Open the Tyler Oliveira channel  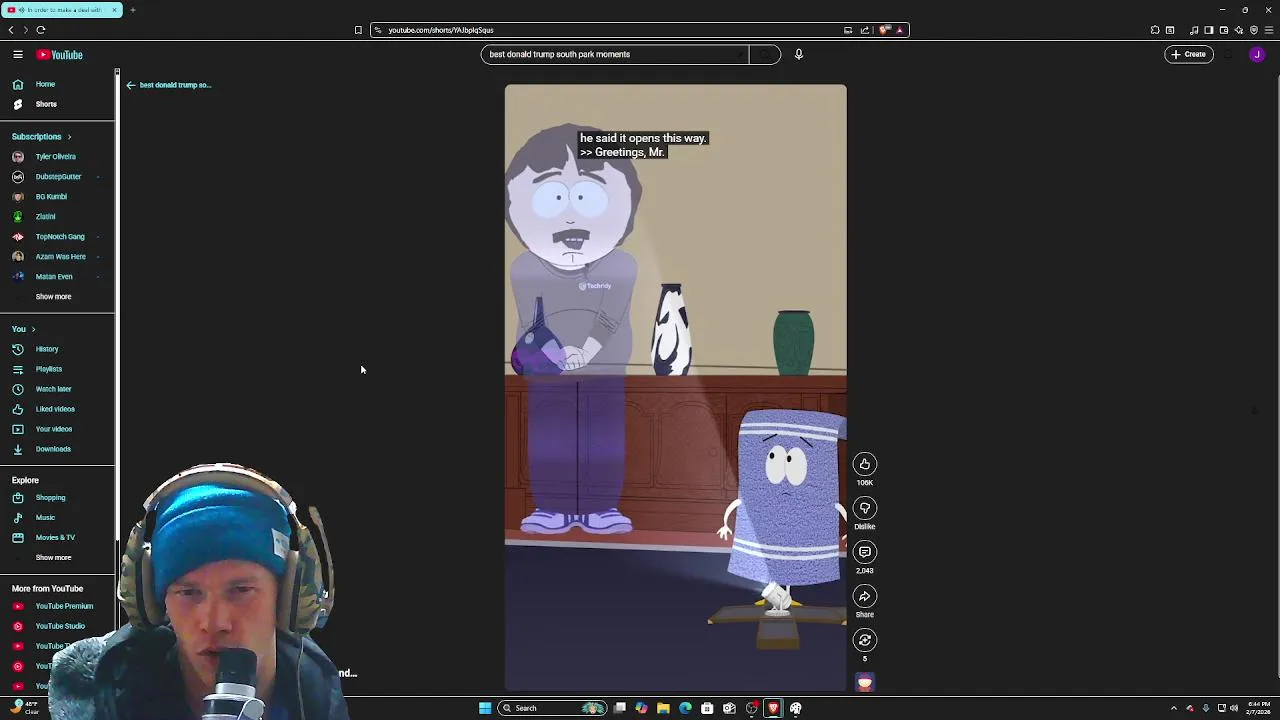(57, 157)
